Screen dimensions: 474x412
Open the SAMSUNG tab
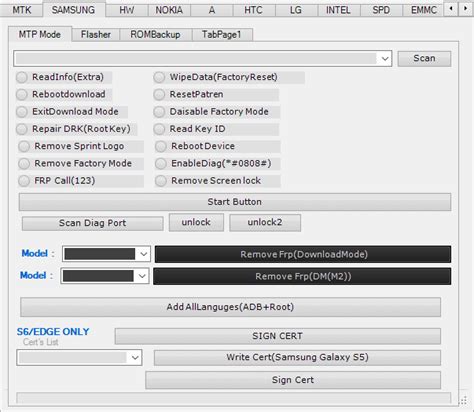[73, 10]
